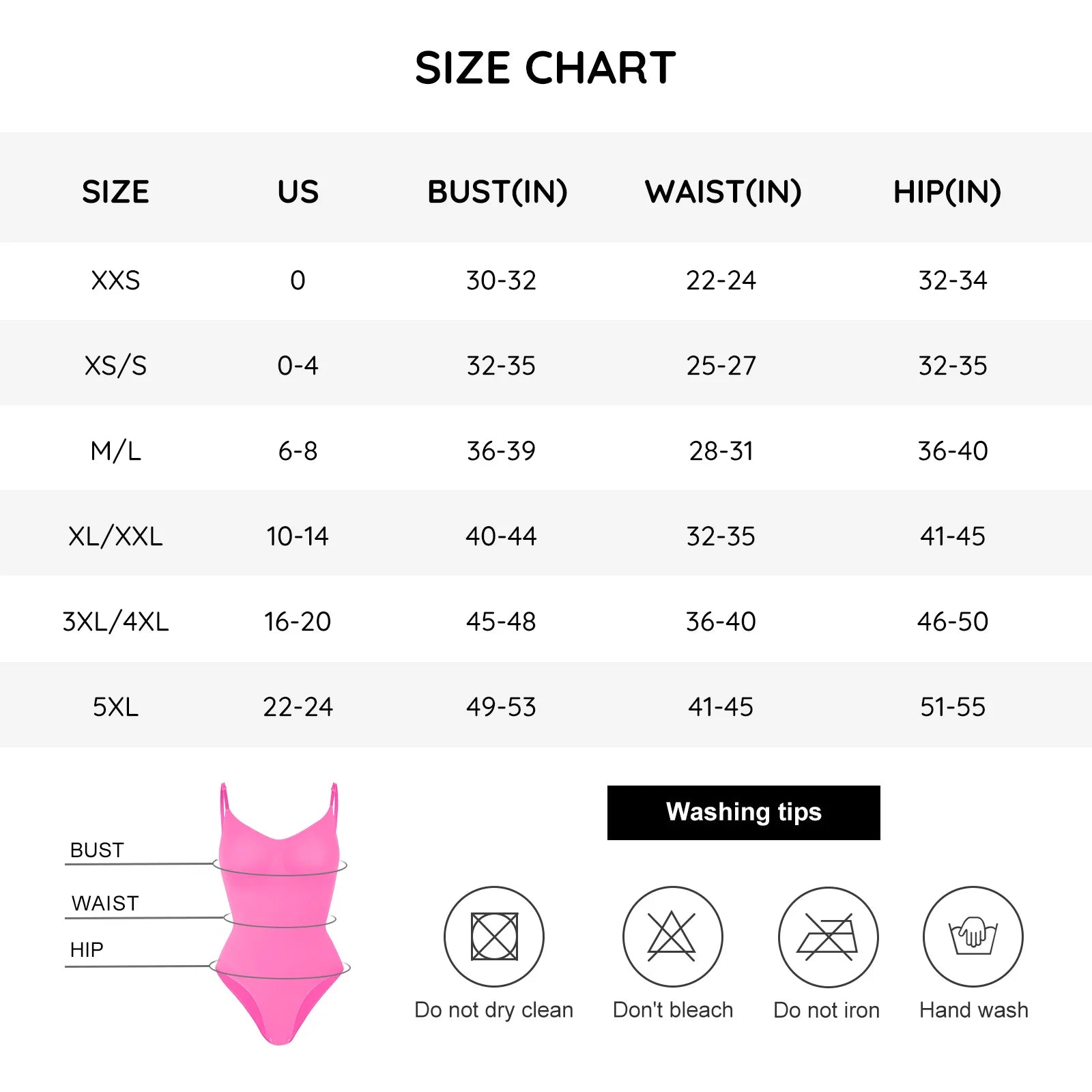The height and width of the screenshot is (1092, 1092).
Task: Click the WAIST measurement label on diagram
Action: 105,904
